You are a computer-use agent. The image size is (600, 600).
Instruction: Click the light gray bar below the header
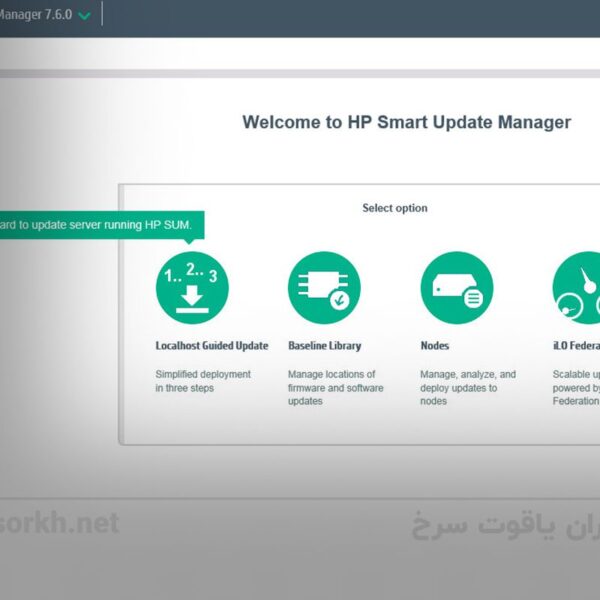coord(300,73)
